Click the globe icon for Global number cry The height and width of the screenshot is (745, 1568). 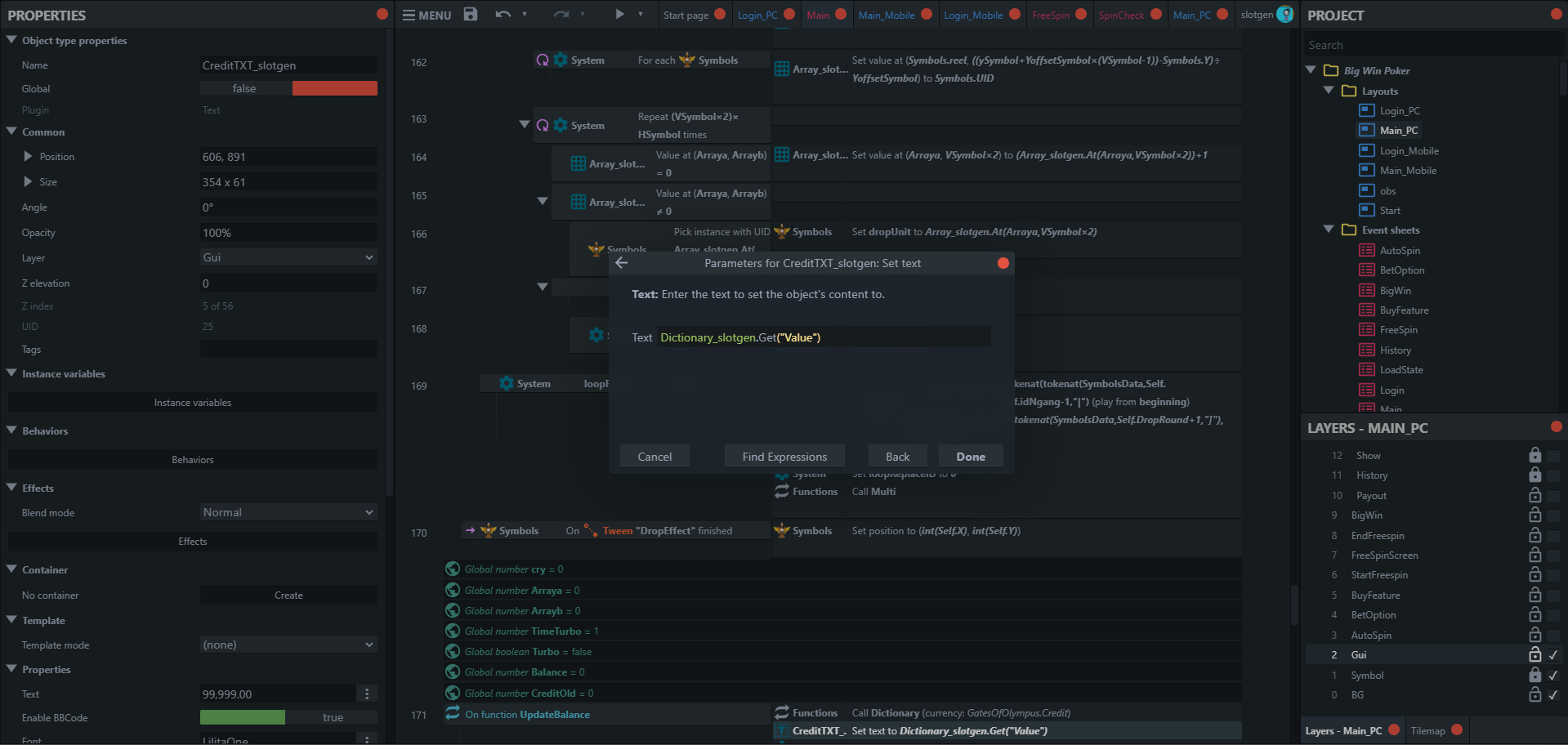coord(453,569)
